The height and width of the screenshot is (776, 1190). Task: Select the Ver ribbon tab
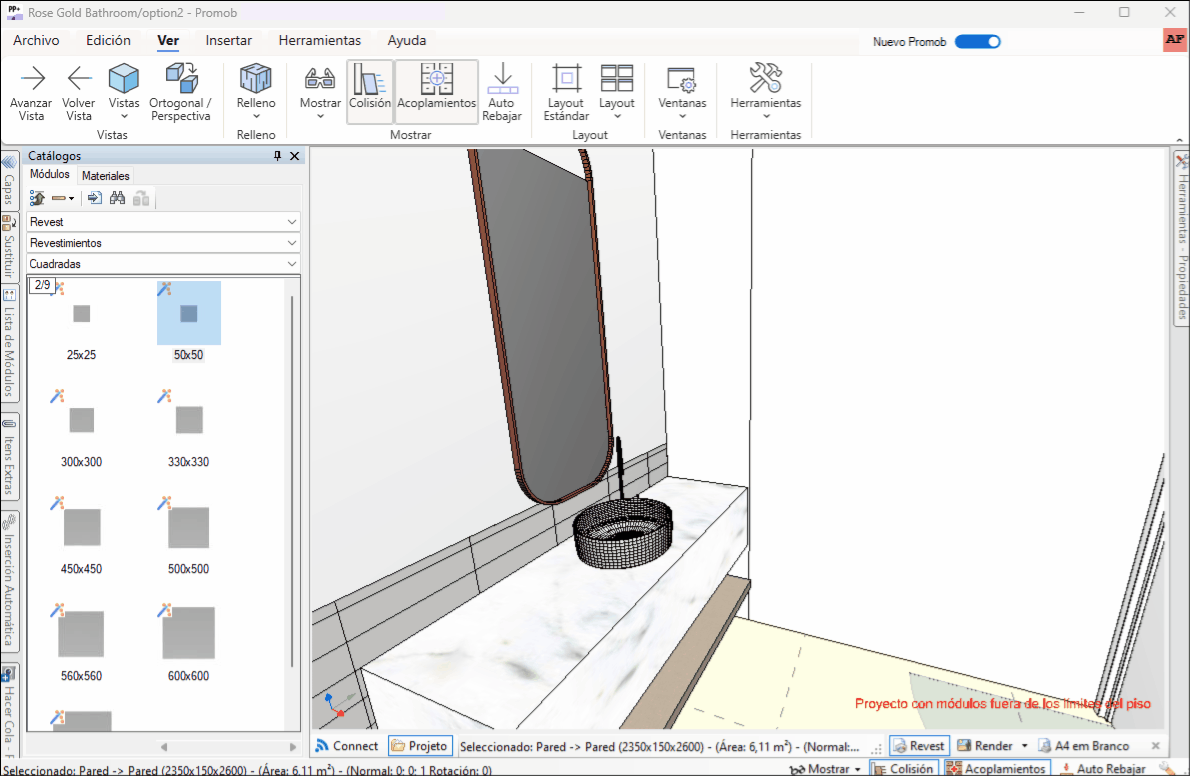[x=168, y=40]
